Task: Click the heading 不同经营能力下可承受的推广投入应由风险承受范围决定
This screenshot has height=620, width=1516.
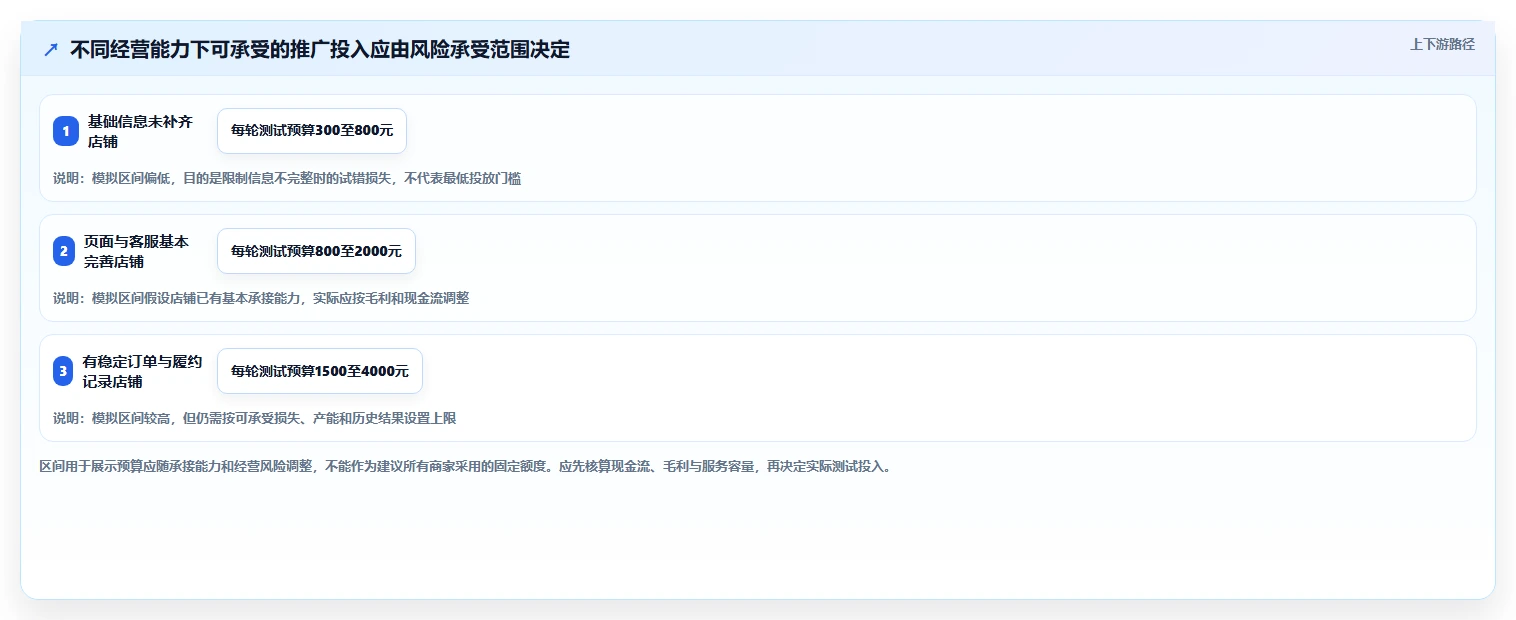Action: click(320, 49)
